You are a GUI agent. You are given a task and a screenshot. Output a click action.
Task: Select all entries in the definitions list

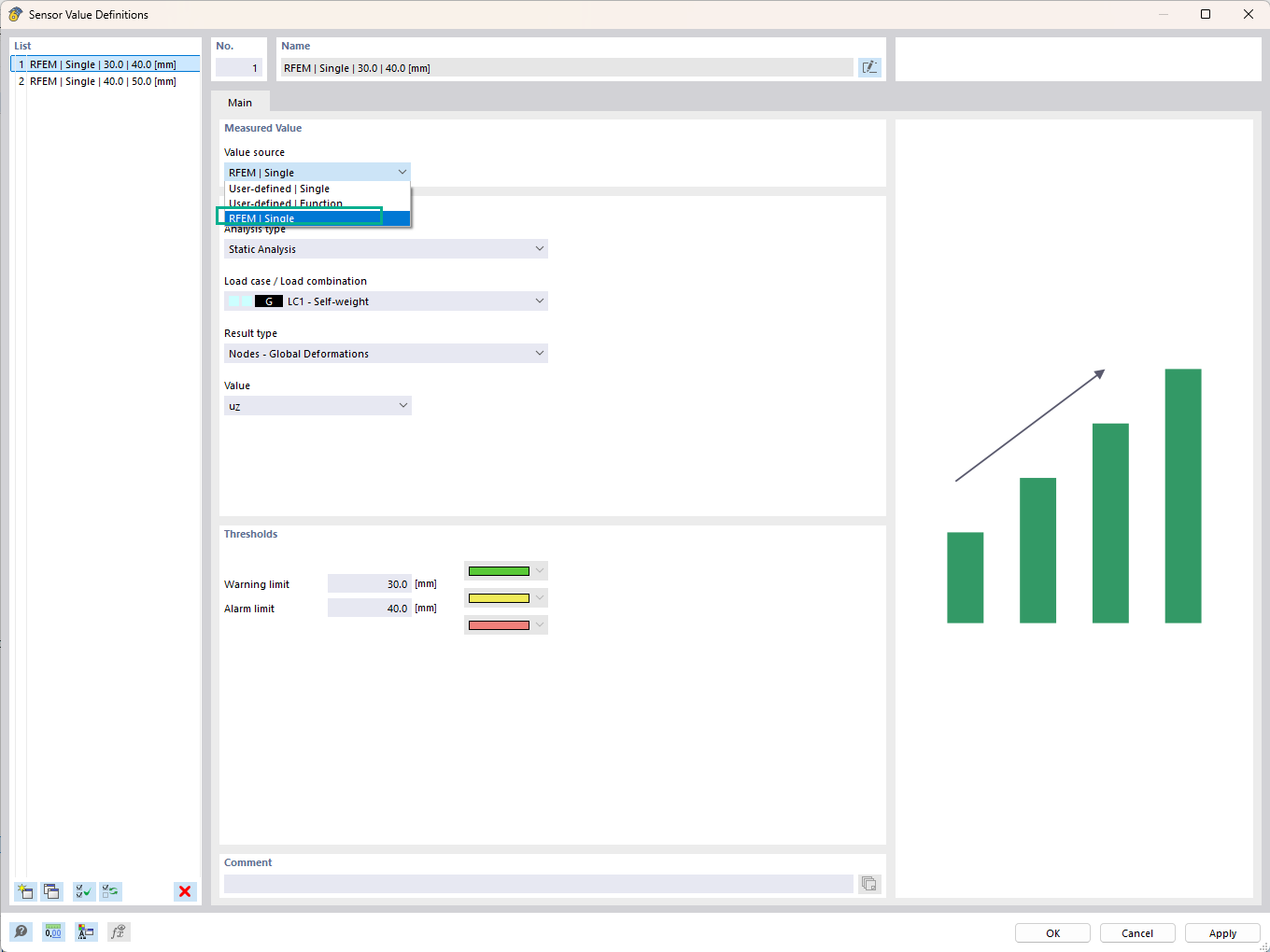point(83,891)
